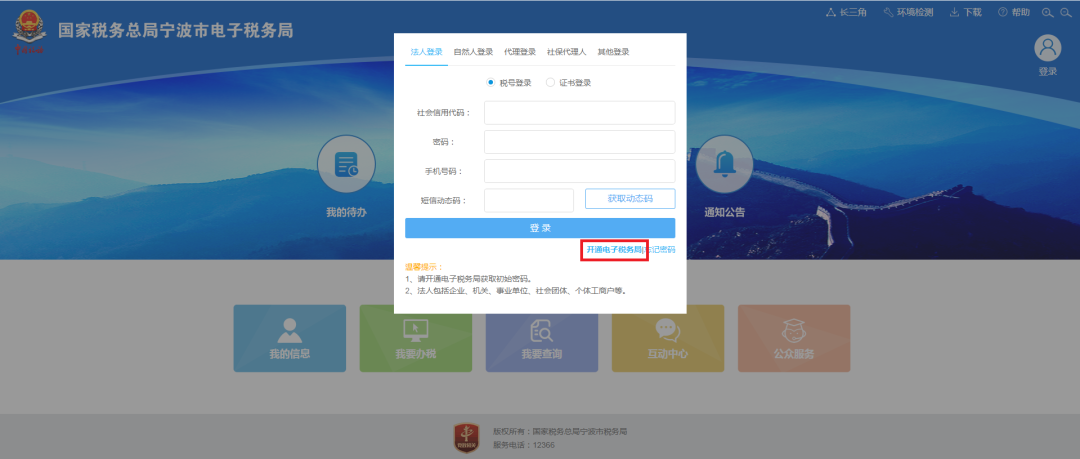1080x459 pixels.
Task: Open 环境检测 wrench tool
Action: click(x=908, y=12)
